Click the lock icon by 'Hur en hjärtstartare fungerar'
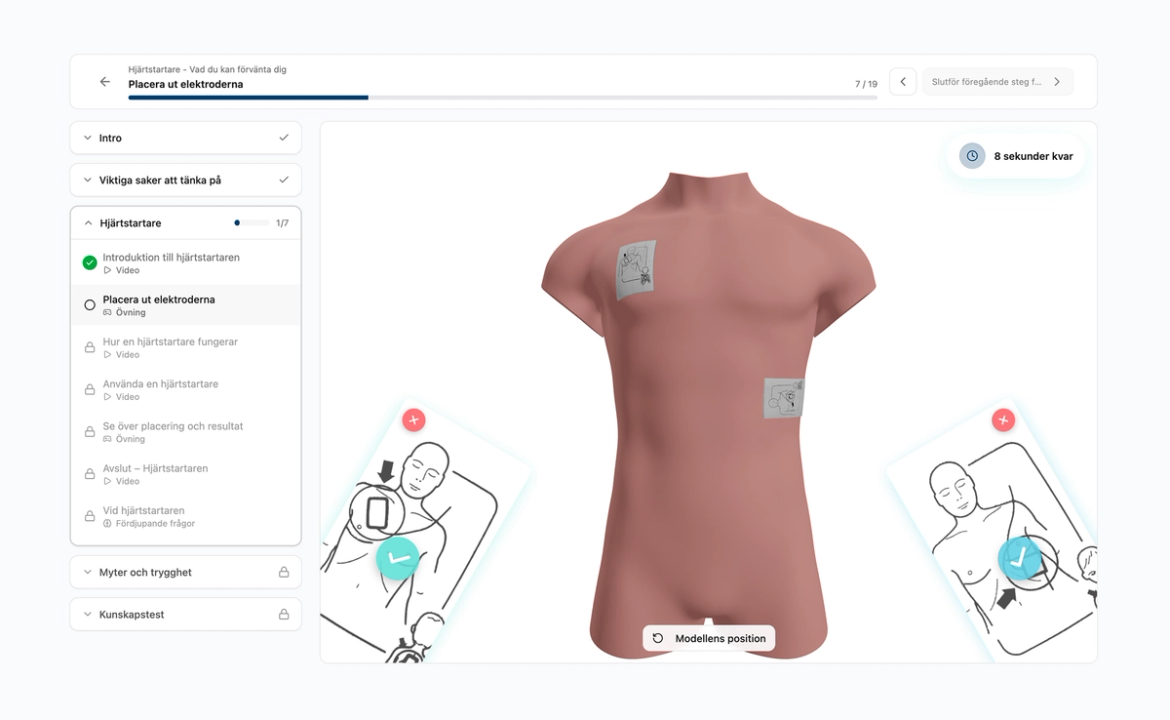This screenshot has height=720, width=1170. pyautogui.click(x=90, y=347)
